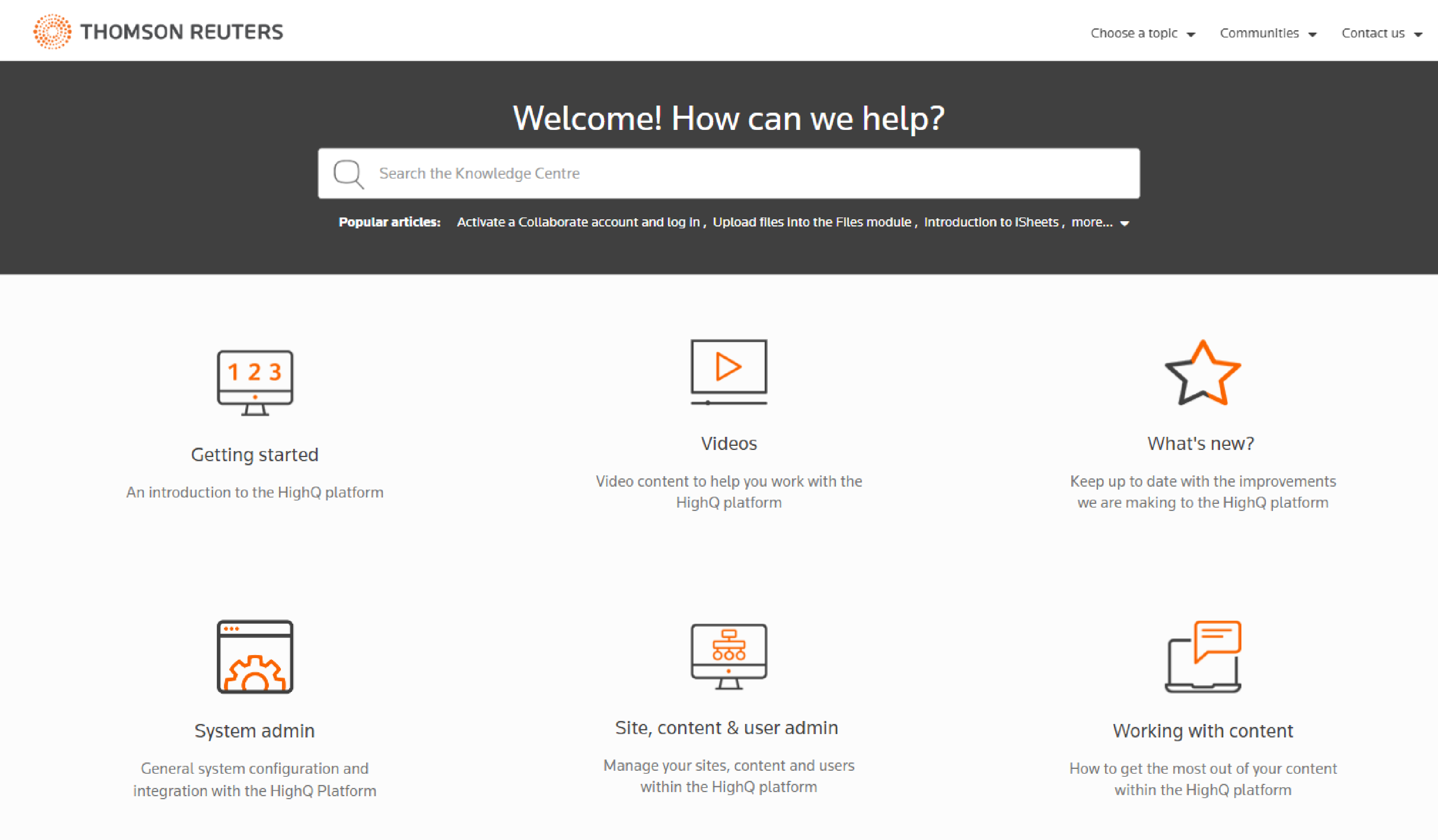This screenshot has width=1438, height=840.
Task: Open Activate a Collaborate account article
Action: (x=578, y=222)
